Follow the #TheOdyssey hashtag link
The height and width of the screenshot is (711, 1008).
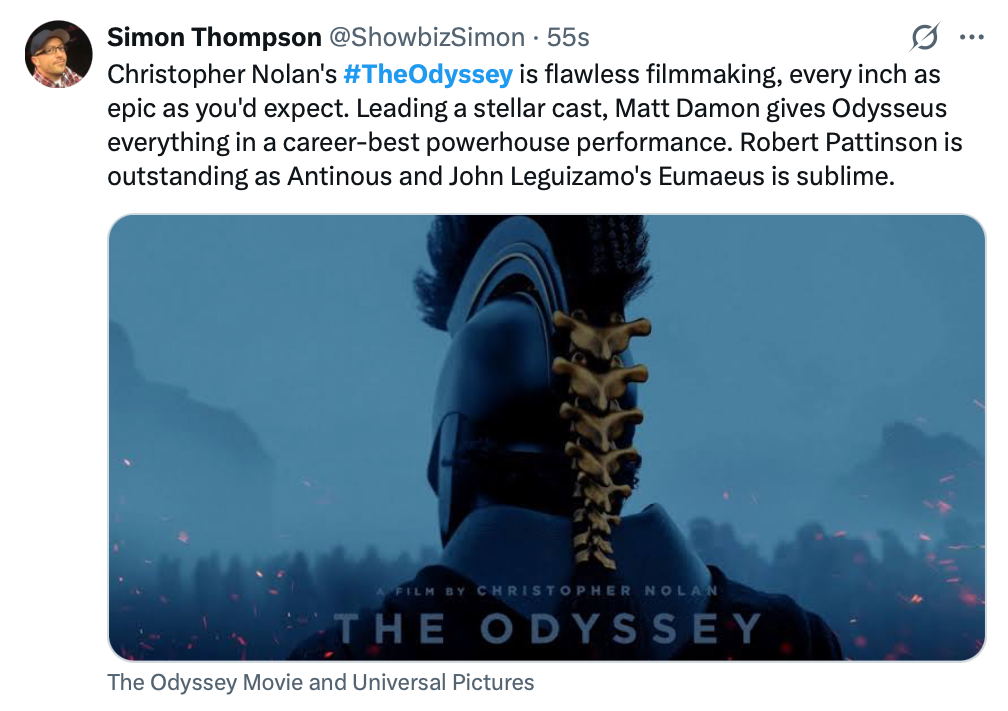(x=428, y=75)
